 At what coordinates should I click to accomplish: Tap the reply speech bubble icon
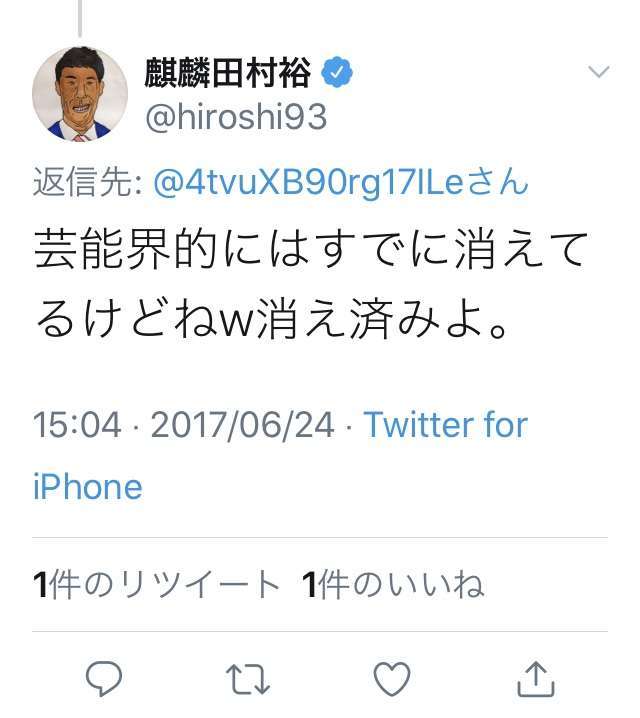pos(104,679)
